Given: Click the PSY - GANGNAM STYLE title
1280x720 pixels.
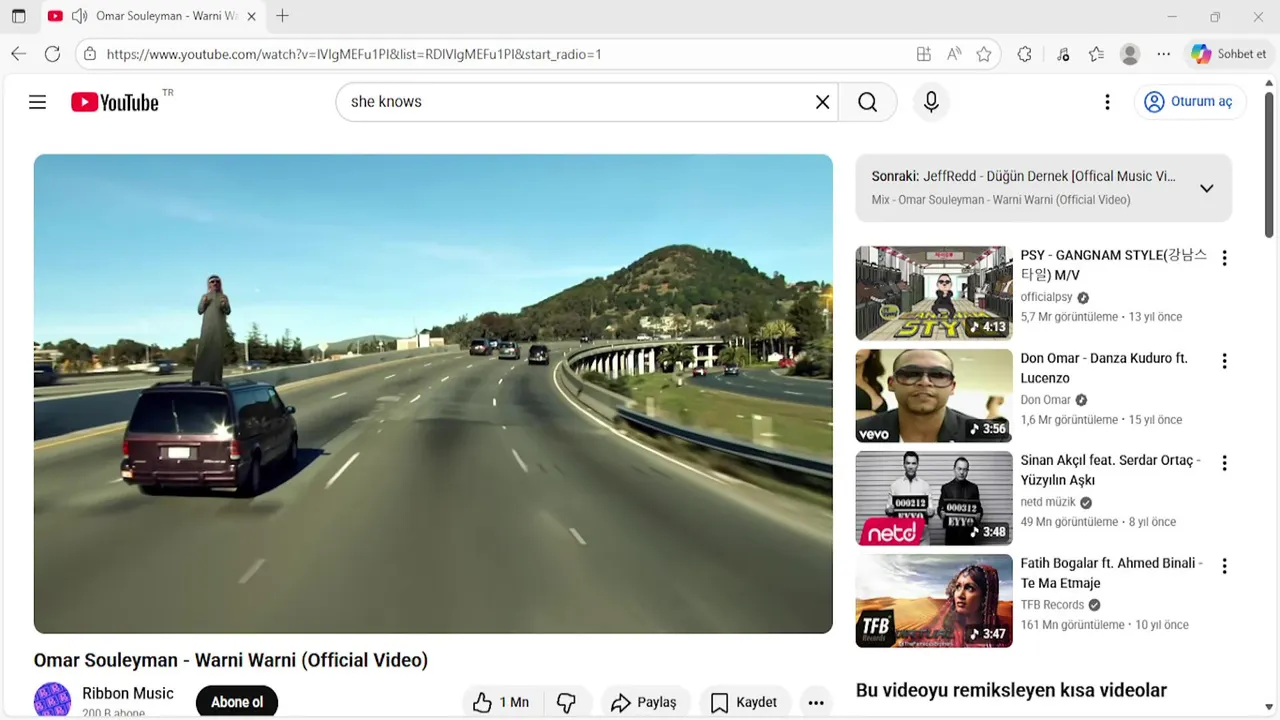Looking at the screenshot, I should coord(1114,265).
